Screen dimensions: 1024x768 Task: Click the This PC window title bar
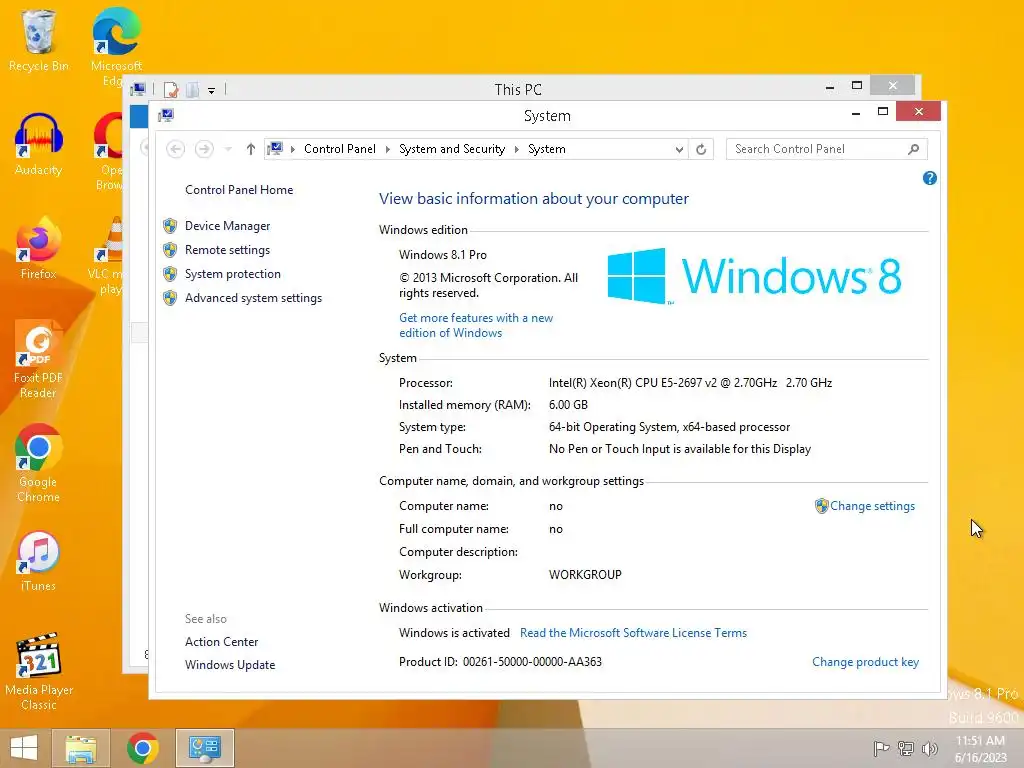coord(518,89)
